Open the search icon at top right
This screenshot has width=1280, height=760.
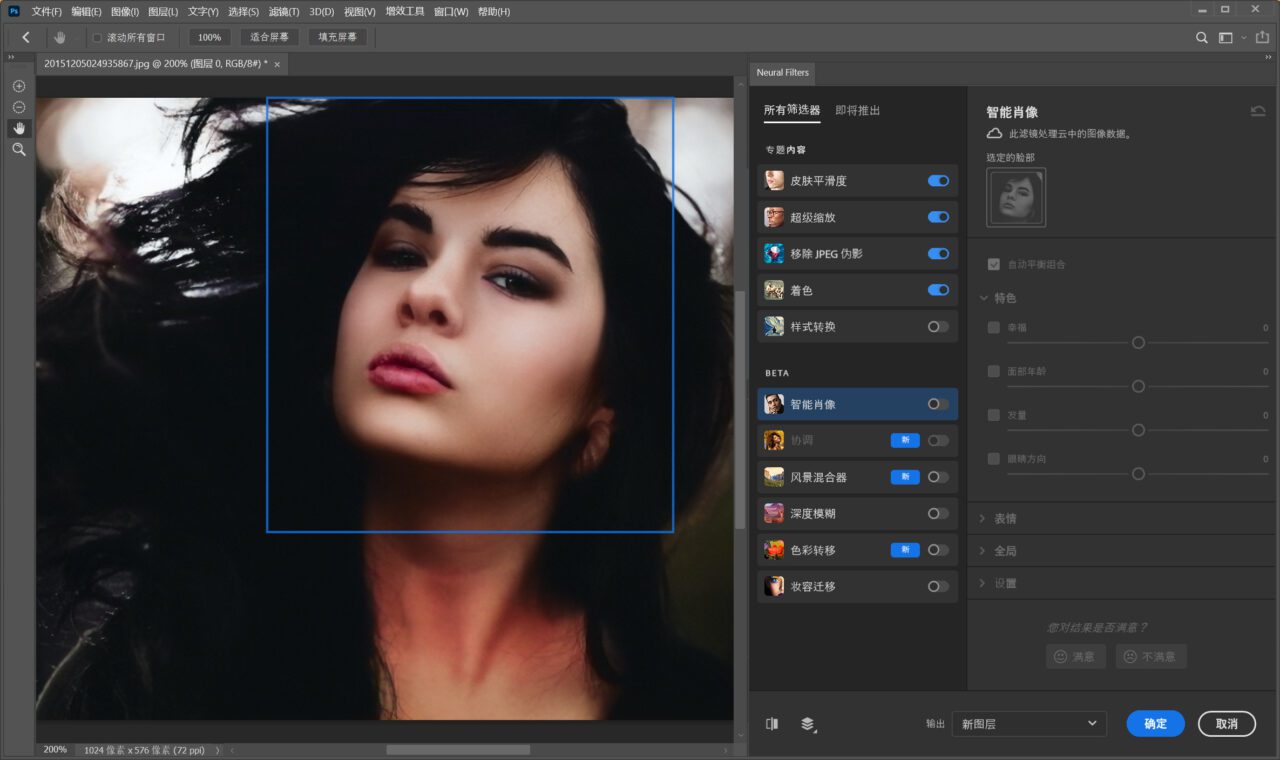1202,38
